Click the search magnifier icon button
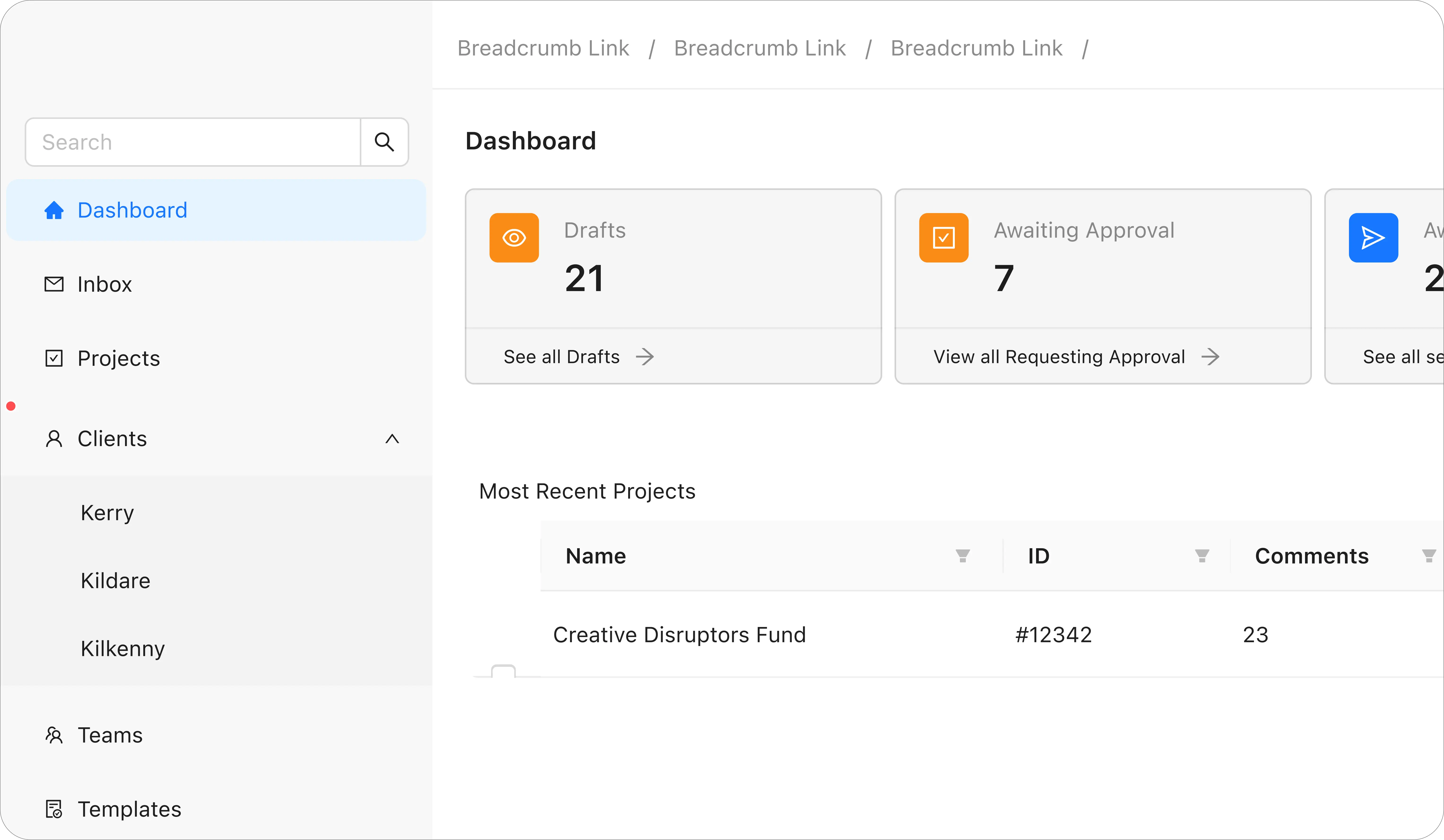1444x840 pixels. [x=384, y=142]
